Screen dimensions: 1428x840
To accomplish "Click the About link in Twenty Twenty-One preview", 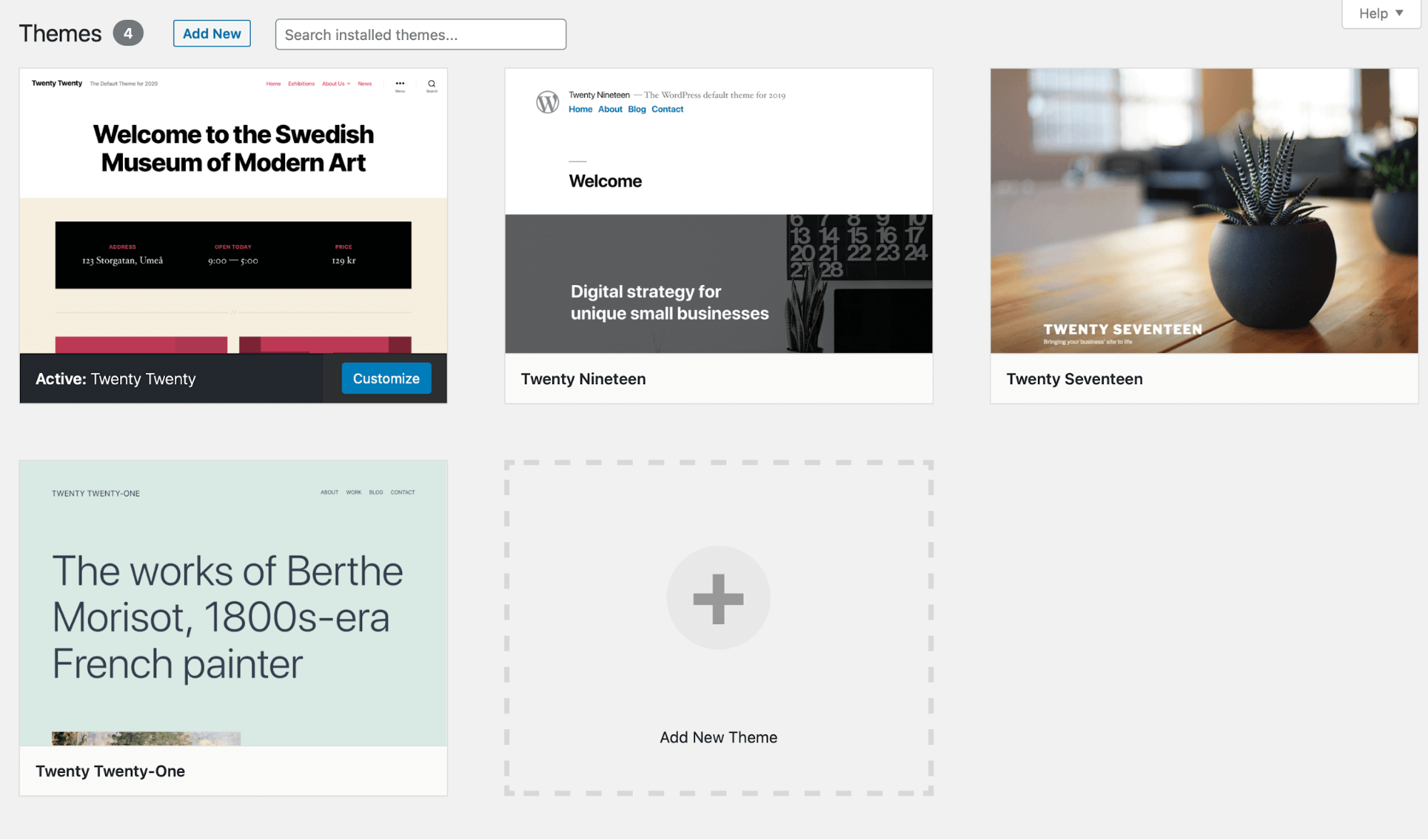I will [329, 492].
